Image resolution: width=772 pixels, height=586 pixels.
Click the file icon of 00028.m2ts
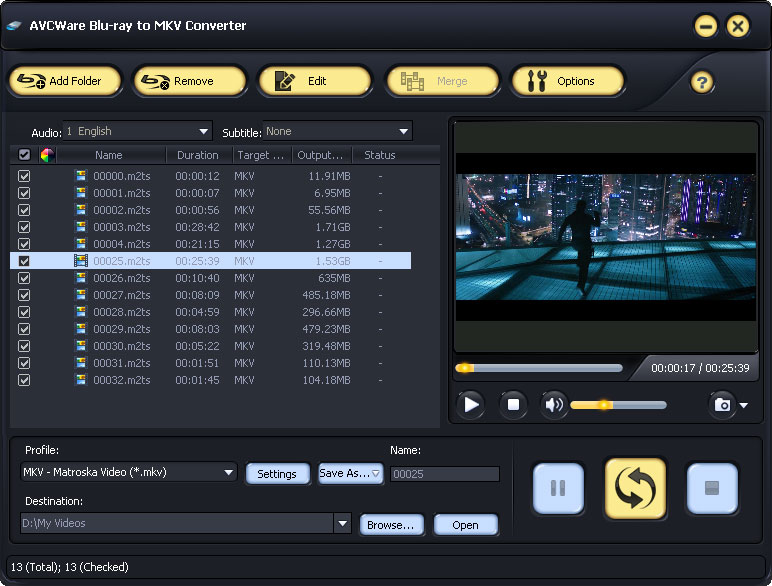click(x=81, y=312)
